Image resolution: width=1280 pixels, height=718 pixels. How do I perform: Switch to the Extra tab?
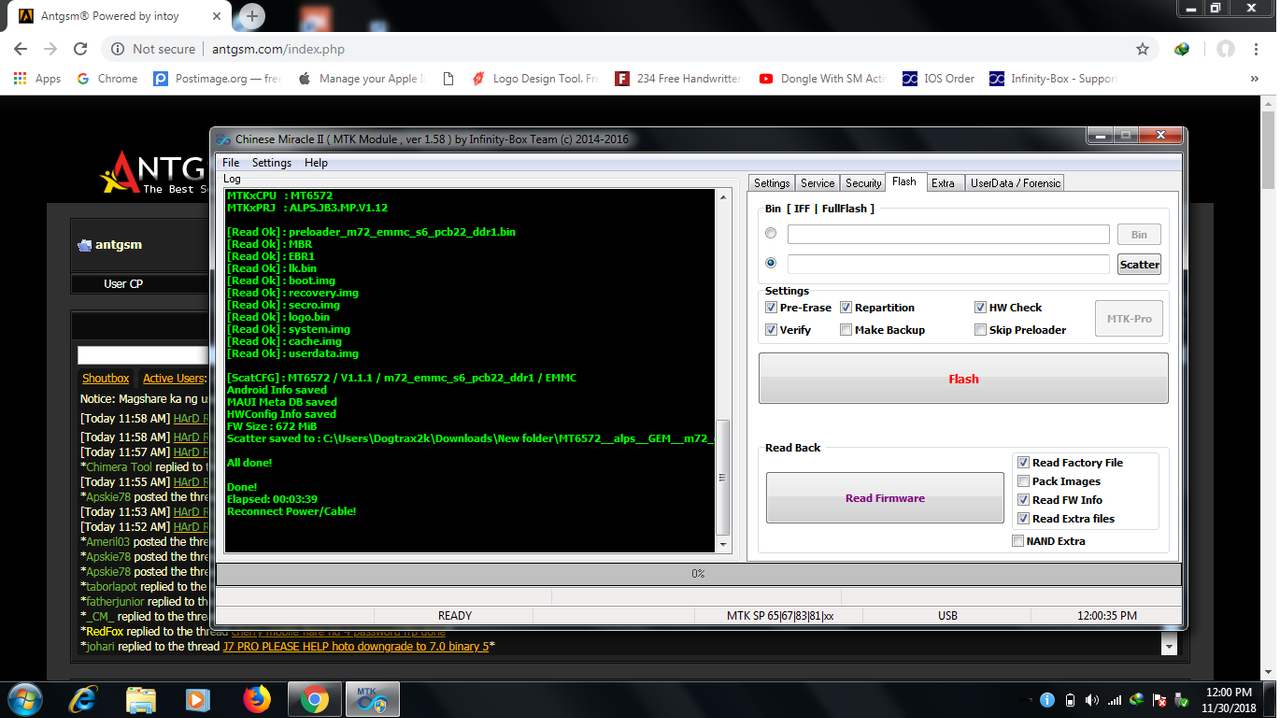[943, 183]
